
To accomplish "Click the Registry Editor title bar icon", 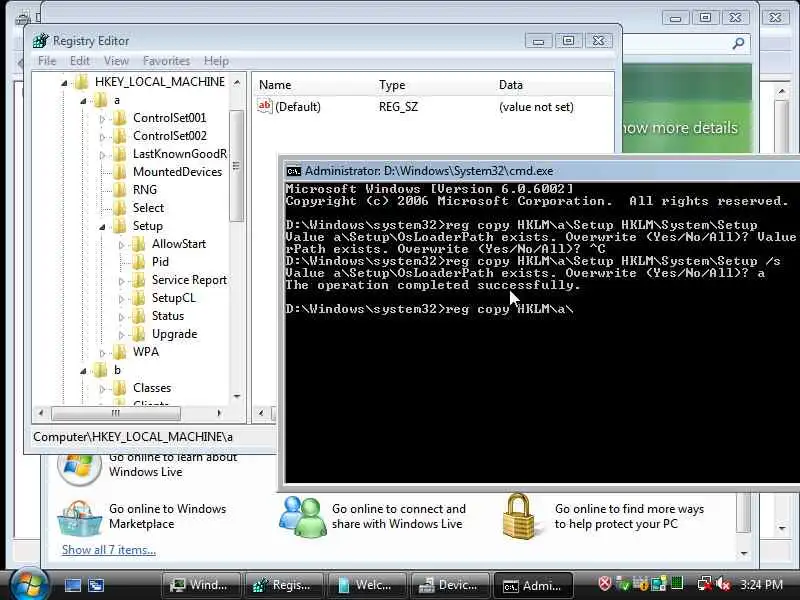I will point(40,41).
